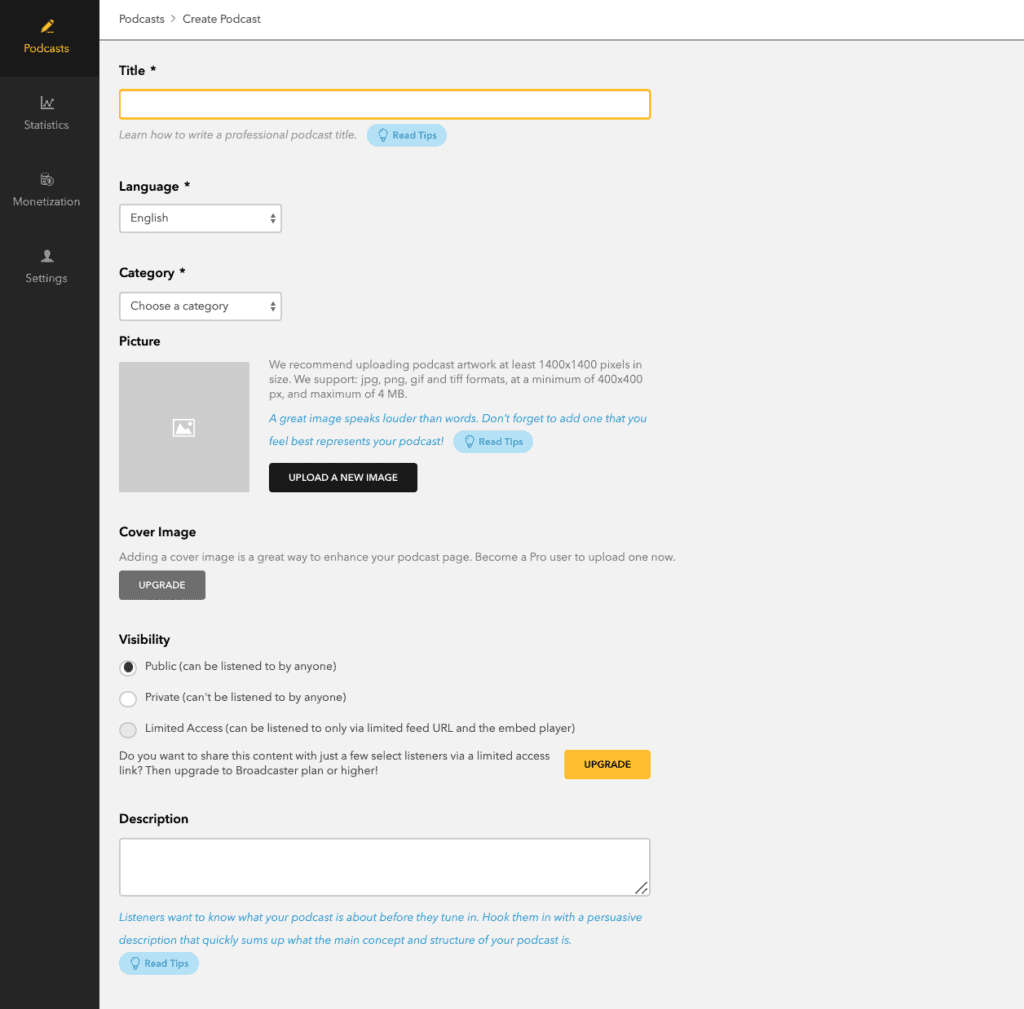
Task: Click lightbulb icon in Description Read Tips
Action: [x=135, y=963]
